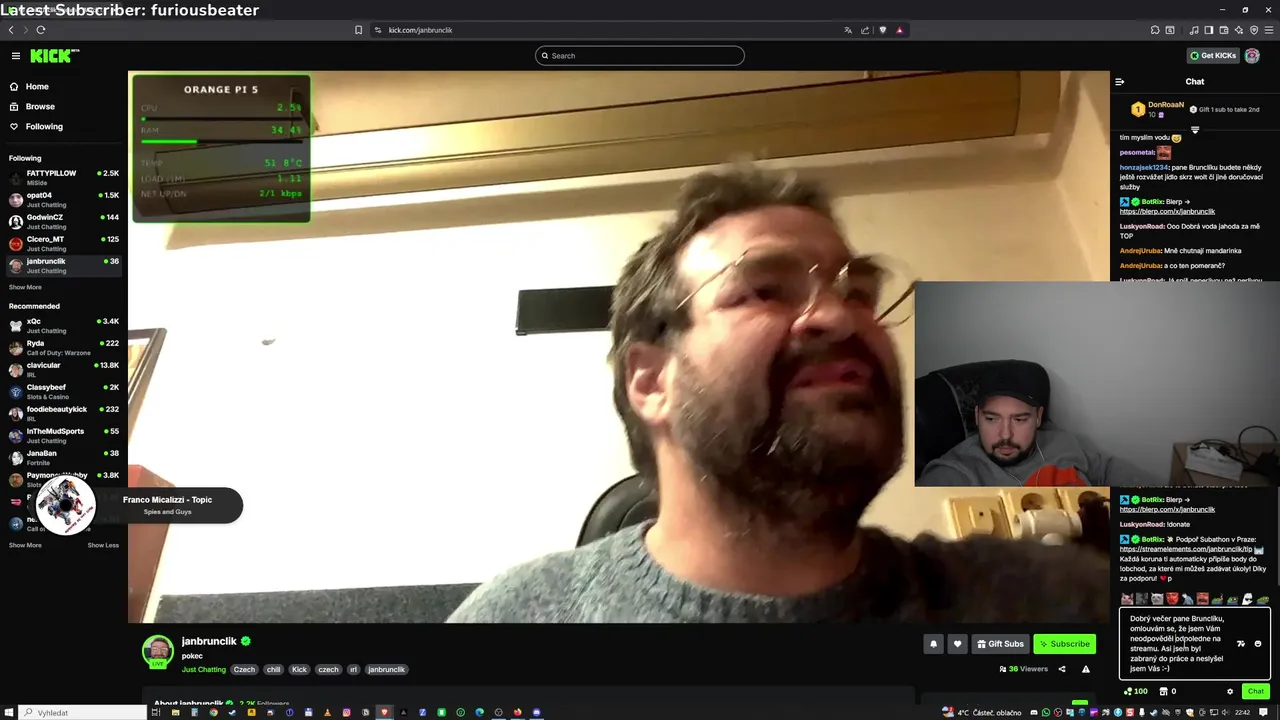Click share stream icon
This screenshot has width=1280, height=720.
click(1062, 669)
